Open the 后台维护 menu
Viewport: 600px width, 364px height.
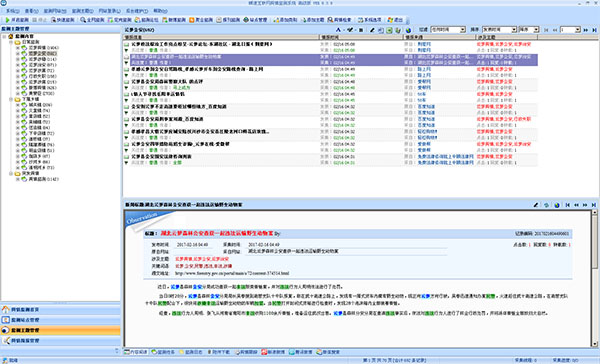point(137,11)
